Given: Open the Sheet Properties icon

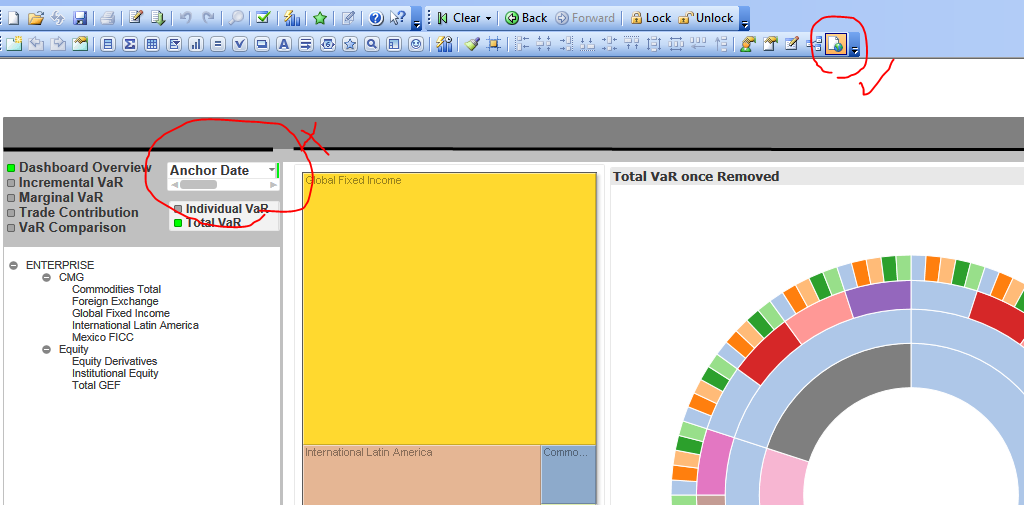Looking at the screenshot, I should click(80, 44).
